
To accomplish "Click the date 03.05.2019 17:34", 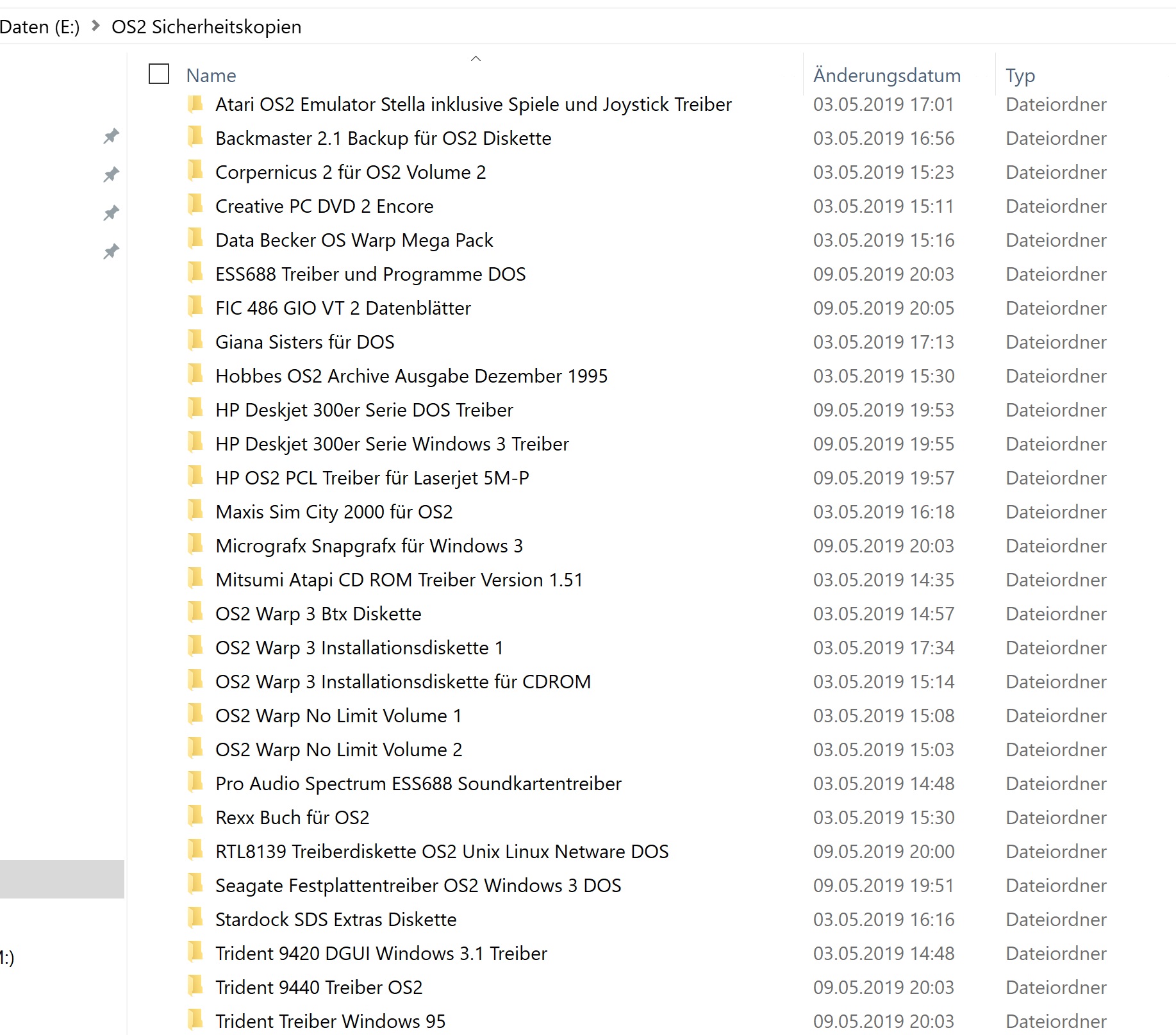I will (x=884, y=647).
